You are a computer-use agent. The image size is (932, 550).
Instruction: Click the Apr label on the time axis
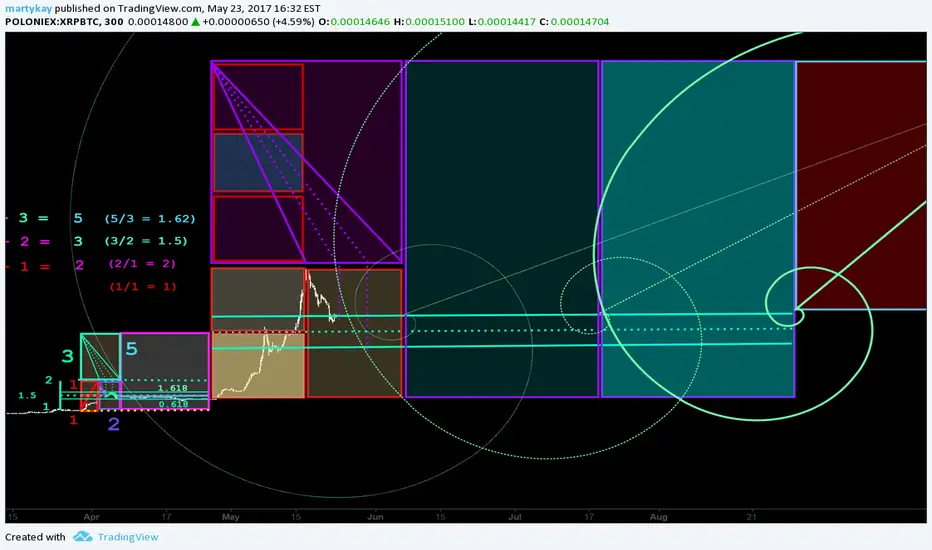(x=92, y=517)
